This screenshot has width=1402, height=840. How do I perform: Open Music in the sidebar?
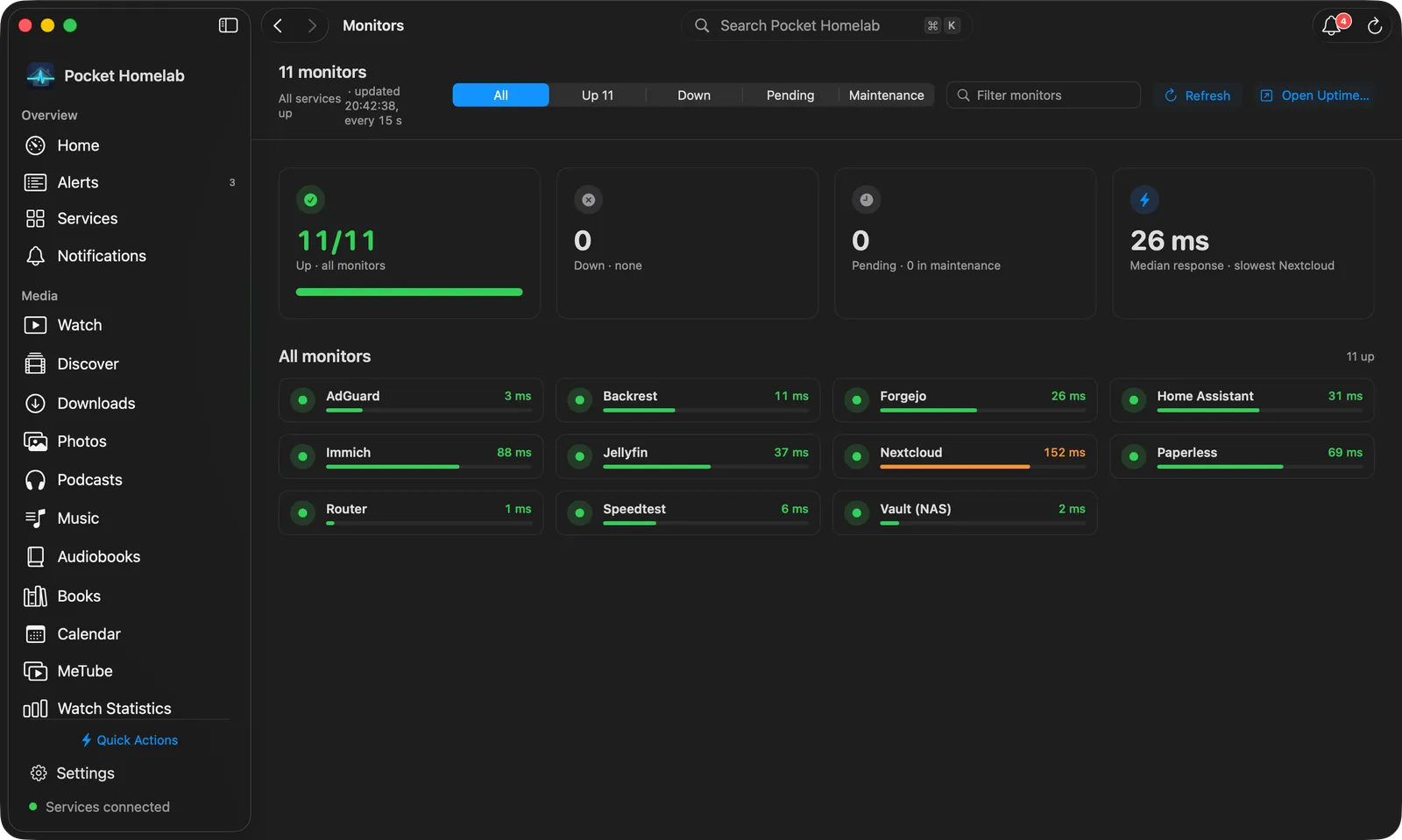130,519
